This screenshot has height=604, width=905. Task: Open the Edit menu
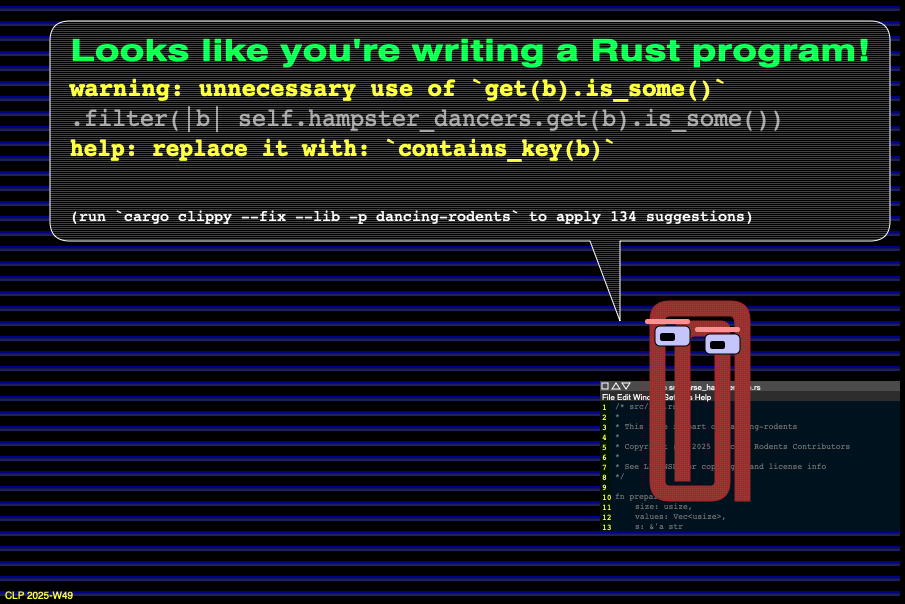pyautogui.click(x=624, y=397)
